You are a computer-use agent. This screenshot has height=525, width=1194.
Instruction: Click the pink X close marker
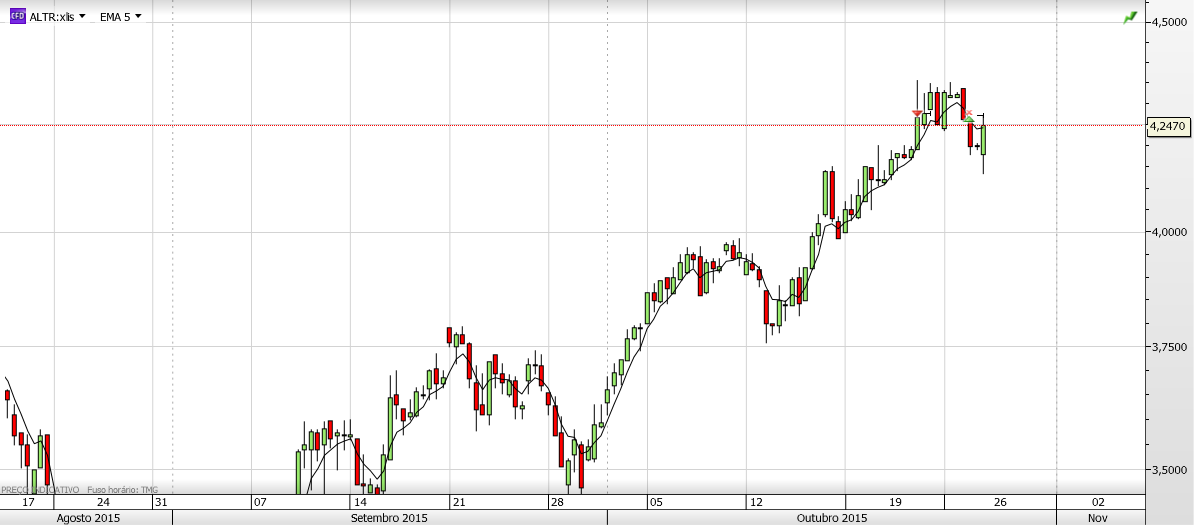pyautogui.click(x=969, y=113)
